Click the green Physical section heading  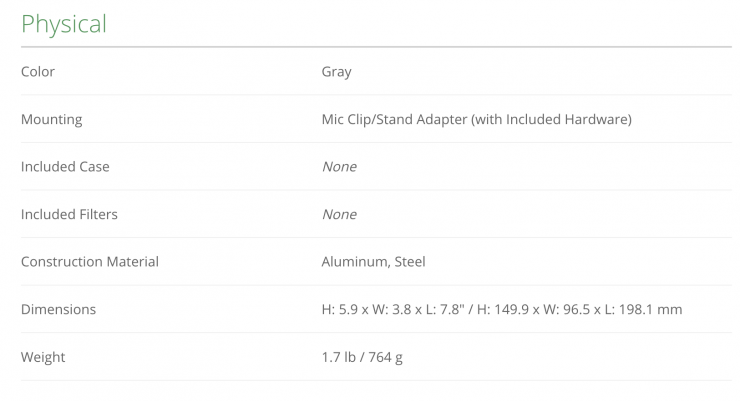point(64,23)
